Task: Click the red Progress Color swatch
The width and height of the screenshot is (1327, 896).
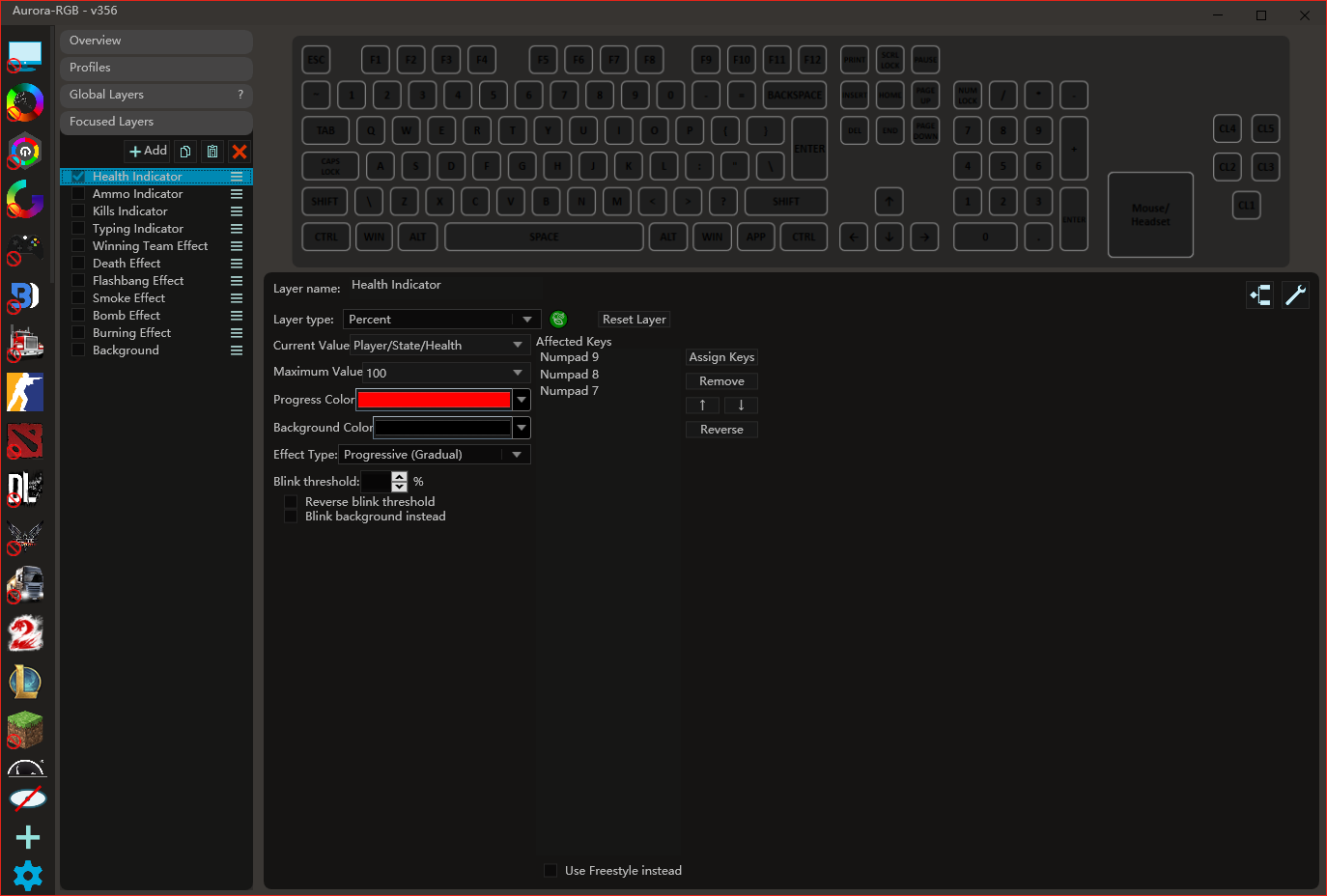Action: 435,399
